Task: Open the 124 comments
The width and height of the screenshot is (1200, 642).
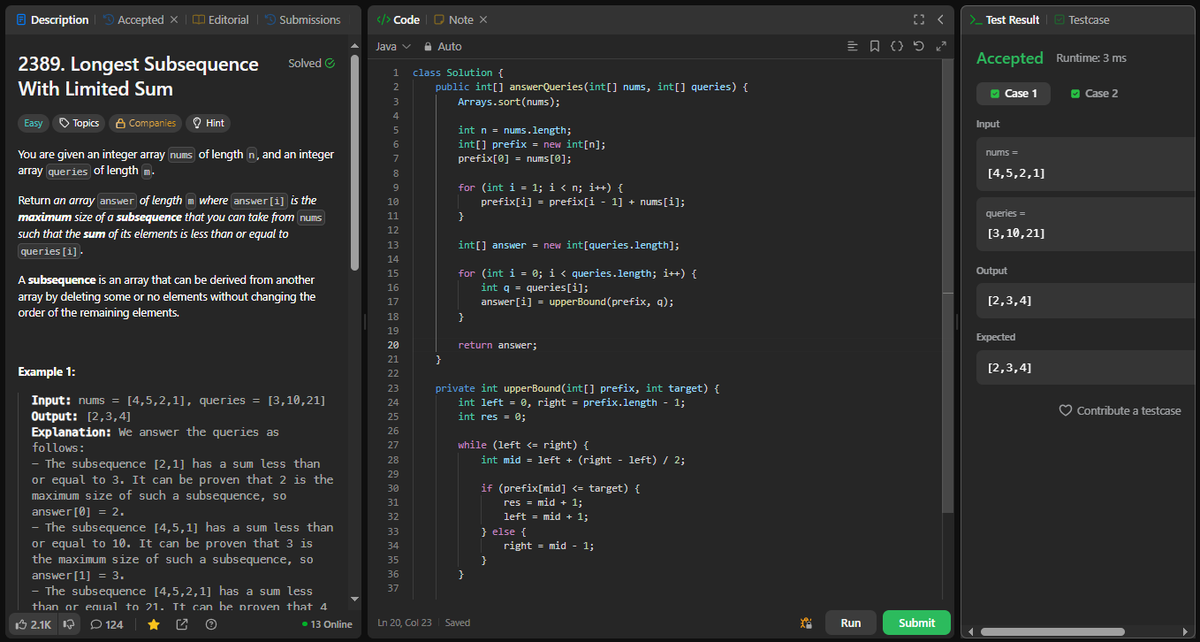Action: click(107, 625)
